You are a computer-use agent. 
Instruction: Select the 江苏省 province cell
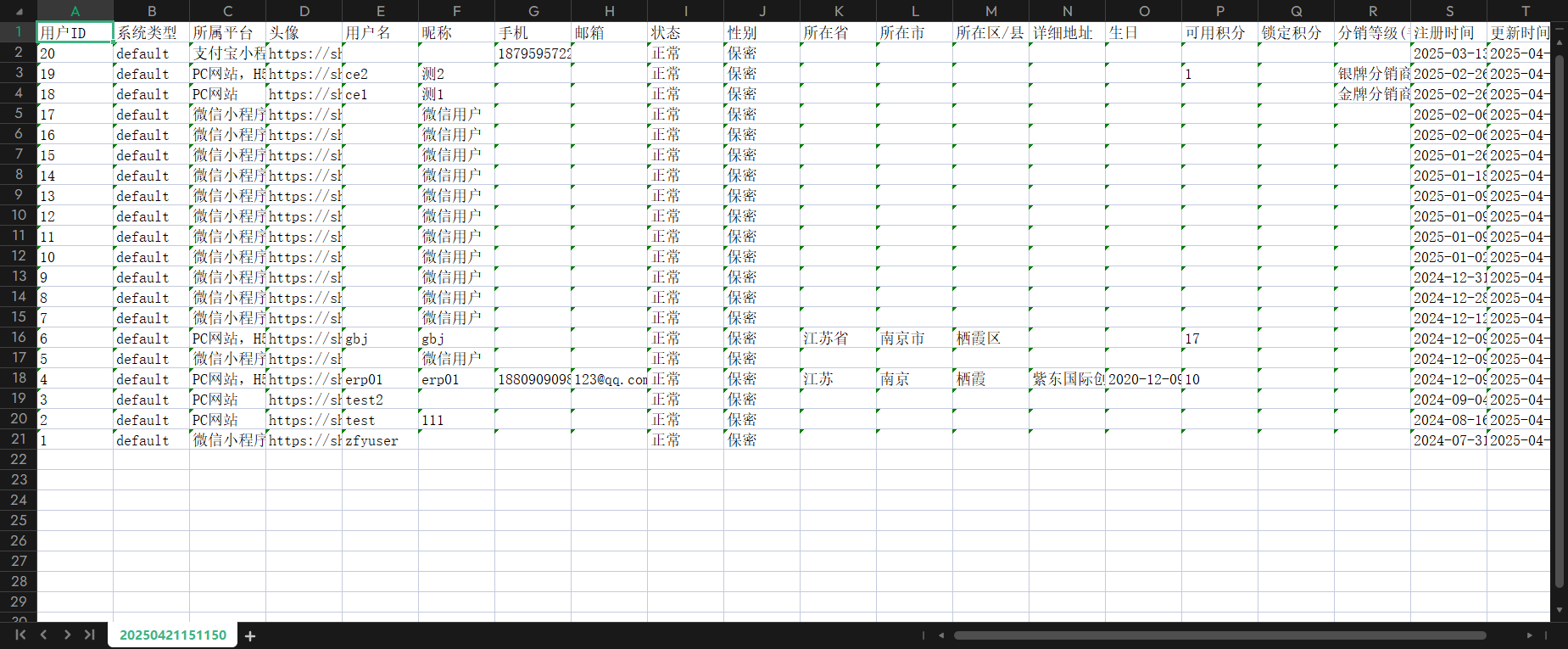coord(838,338)
